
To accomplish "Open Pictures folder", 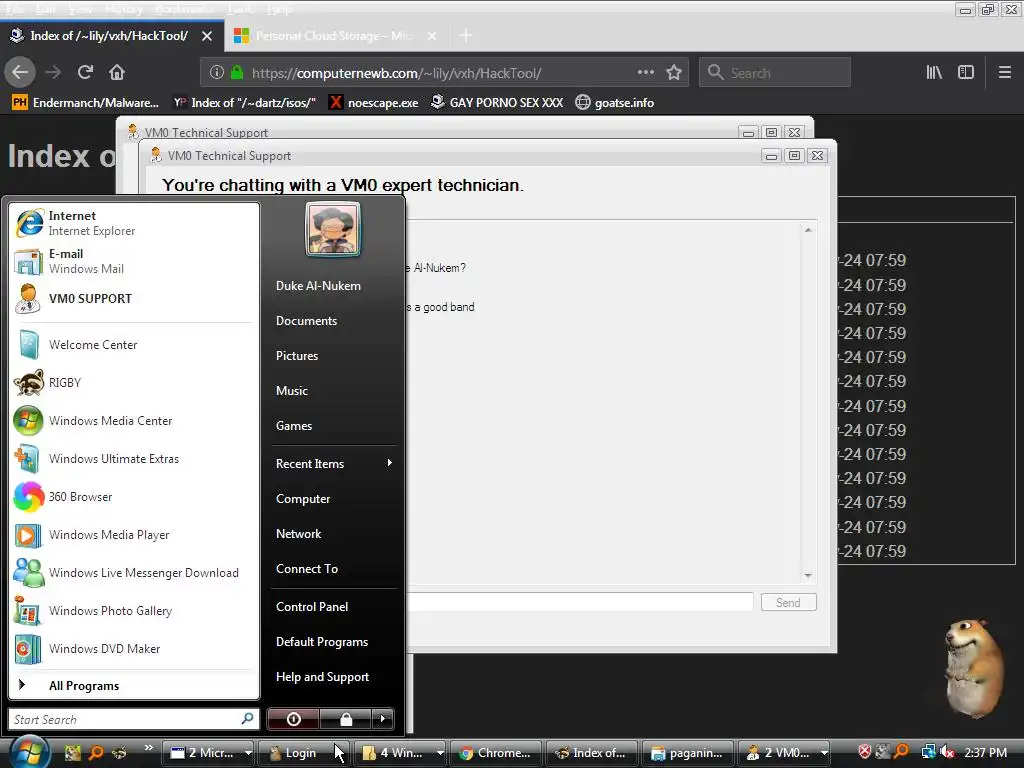I will tap(334, 355).
